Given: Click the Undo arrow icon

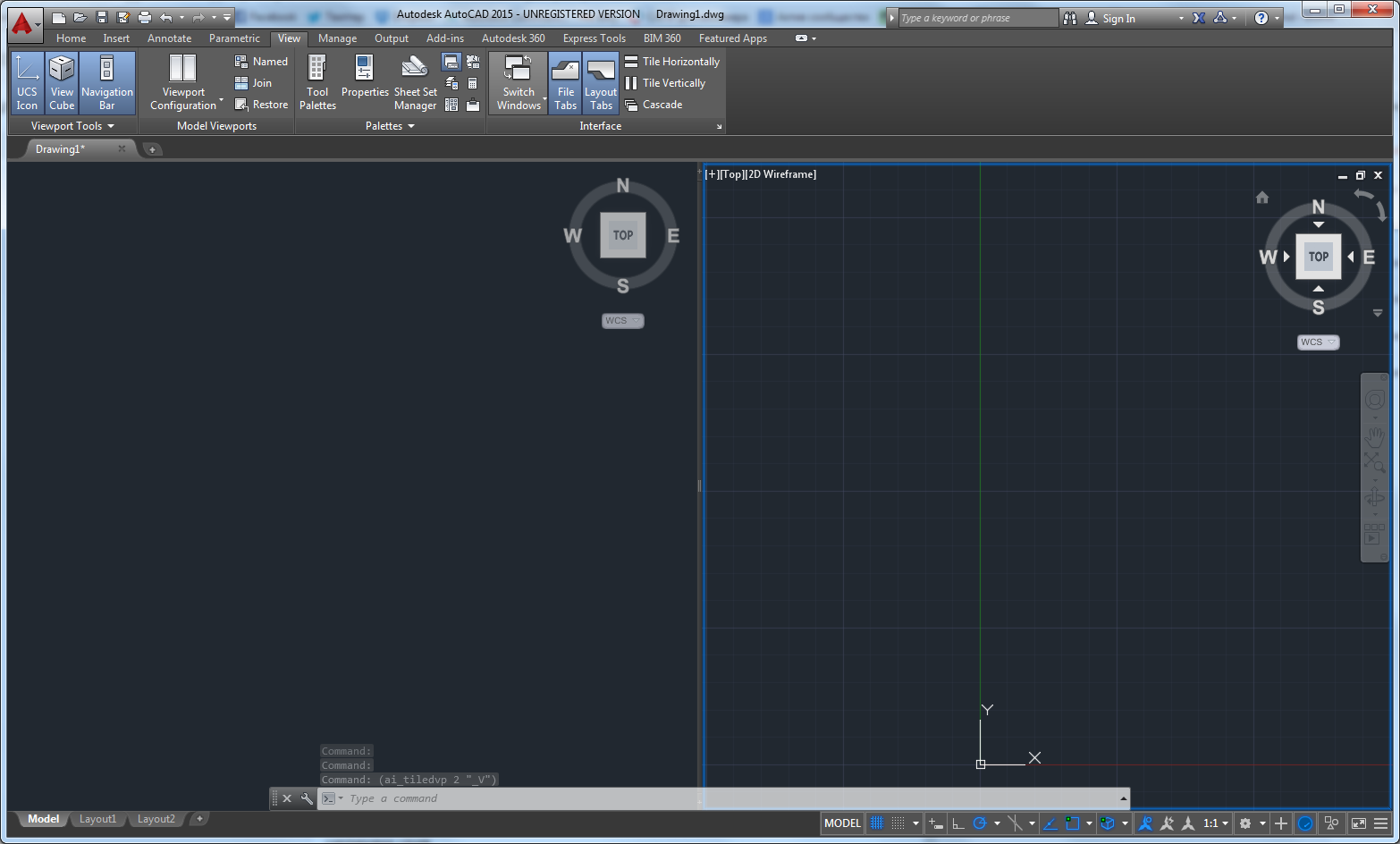Looking at the screenshot, I should pyautogui.click(x=165, y=18).
